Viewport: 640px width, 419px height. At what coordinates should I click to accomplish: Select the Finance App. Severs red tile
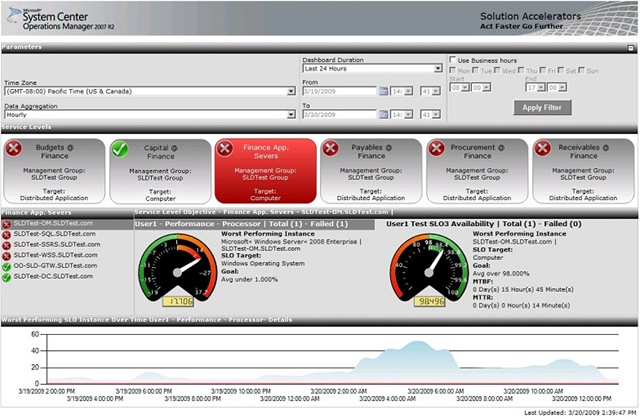tap(265, 170)
